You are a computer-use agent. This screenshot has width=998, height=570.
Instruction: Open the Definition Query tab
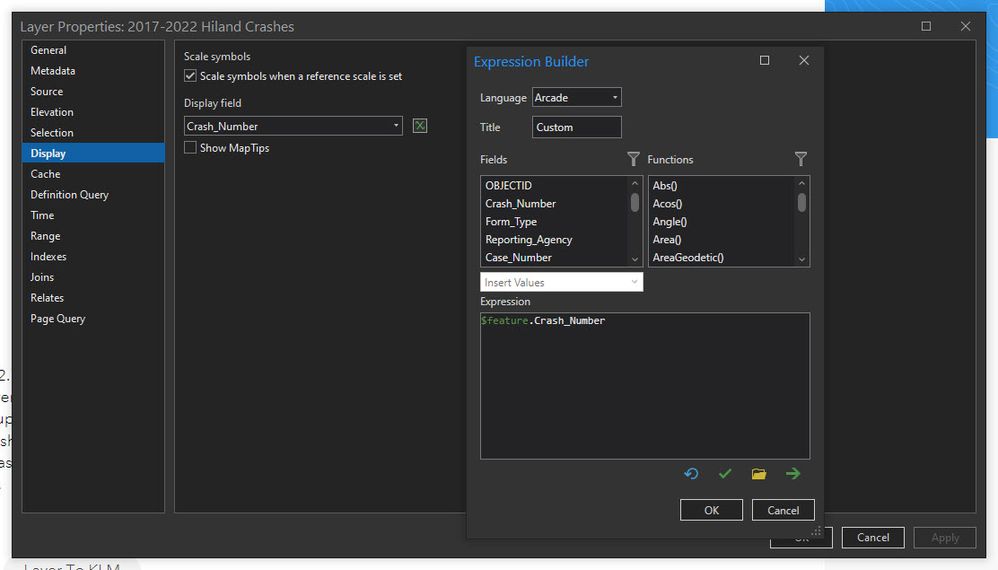pos(93,195)
